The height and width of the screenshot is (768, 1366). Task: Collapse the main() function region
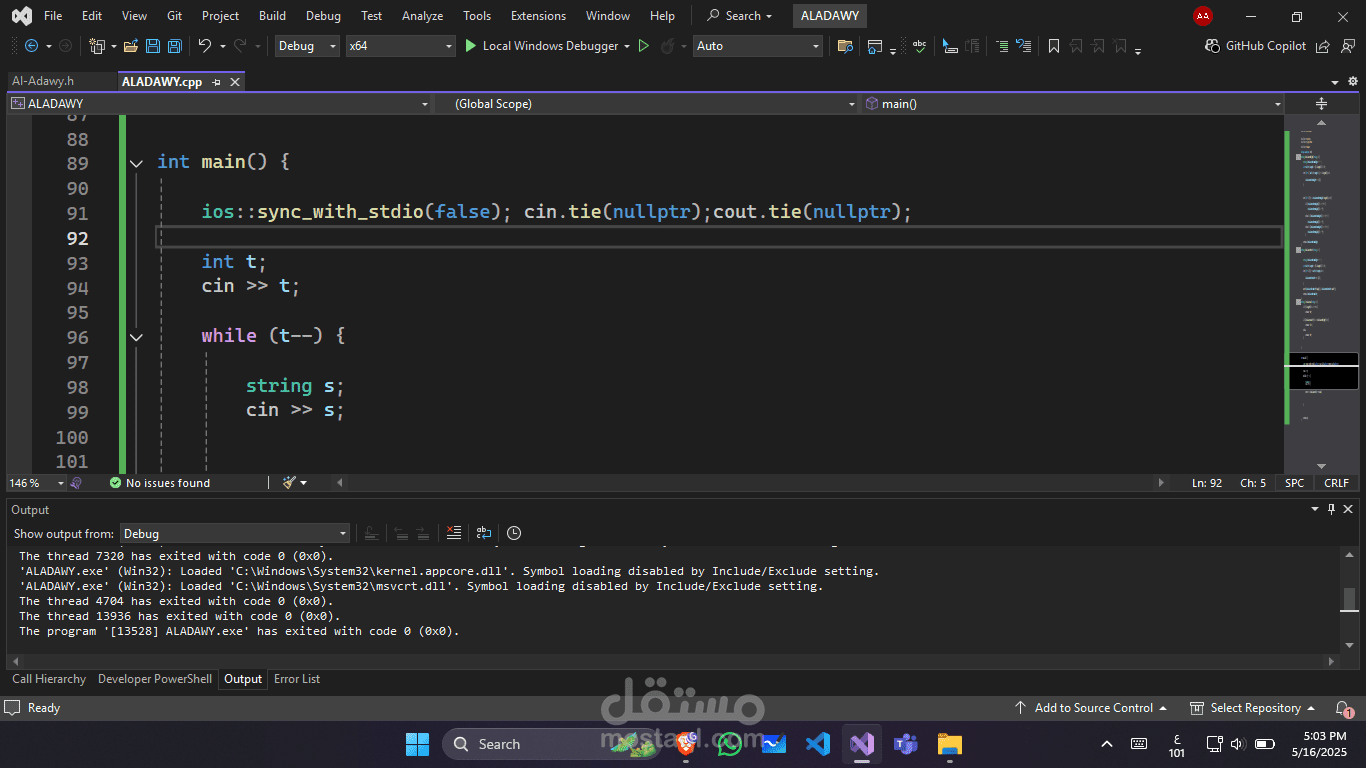tap(136, 163)
